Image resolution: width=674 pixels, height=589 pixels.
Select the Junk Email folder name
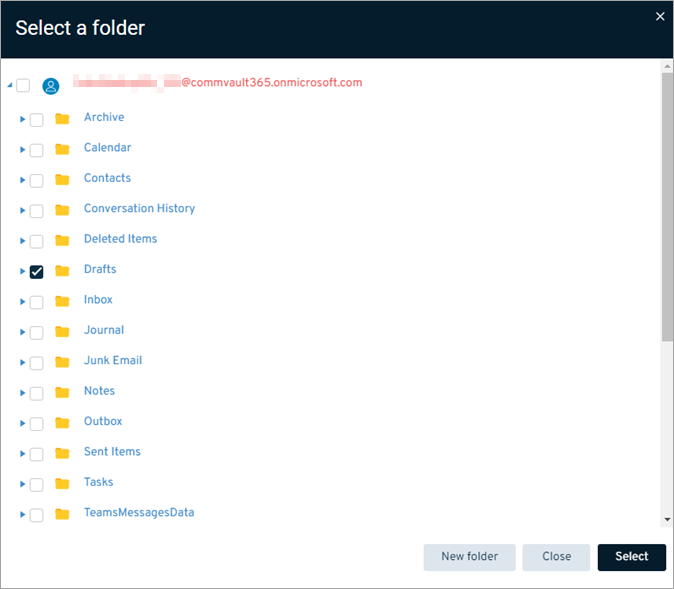coord(113,361)
